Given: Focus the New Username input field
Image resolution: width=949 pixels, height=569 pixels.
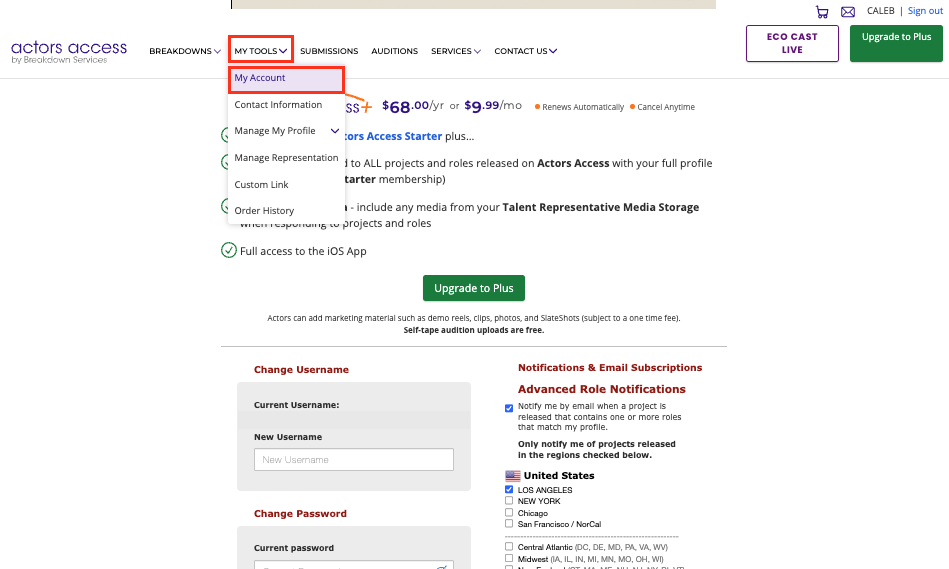Looking at the screenshot, I should tap(354, 459).
